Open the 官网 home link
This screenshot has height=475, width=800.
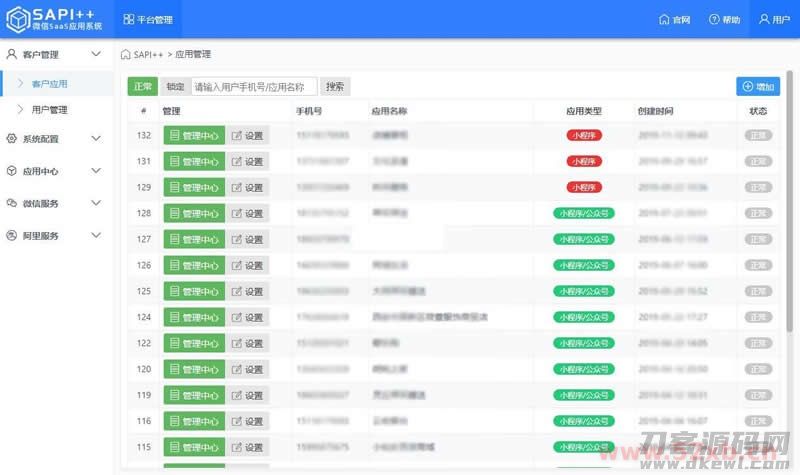[674, 19]
